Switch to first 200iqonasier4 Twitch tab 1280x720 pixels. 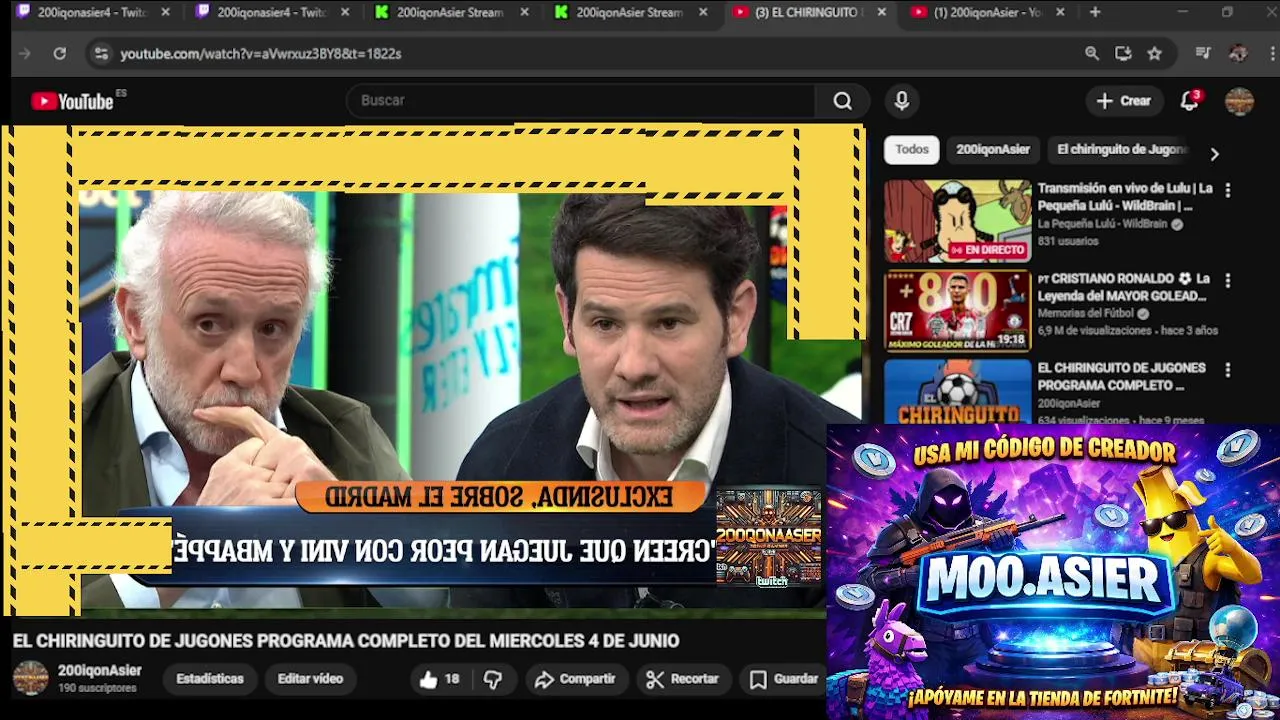[92, 12]
